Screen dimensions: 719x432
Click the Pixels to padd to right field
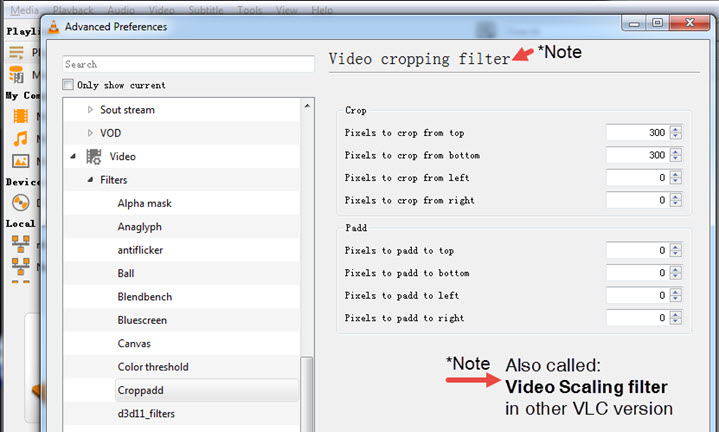[636, 317]
